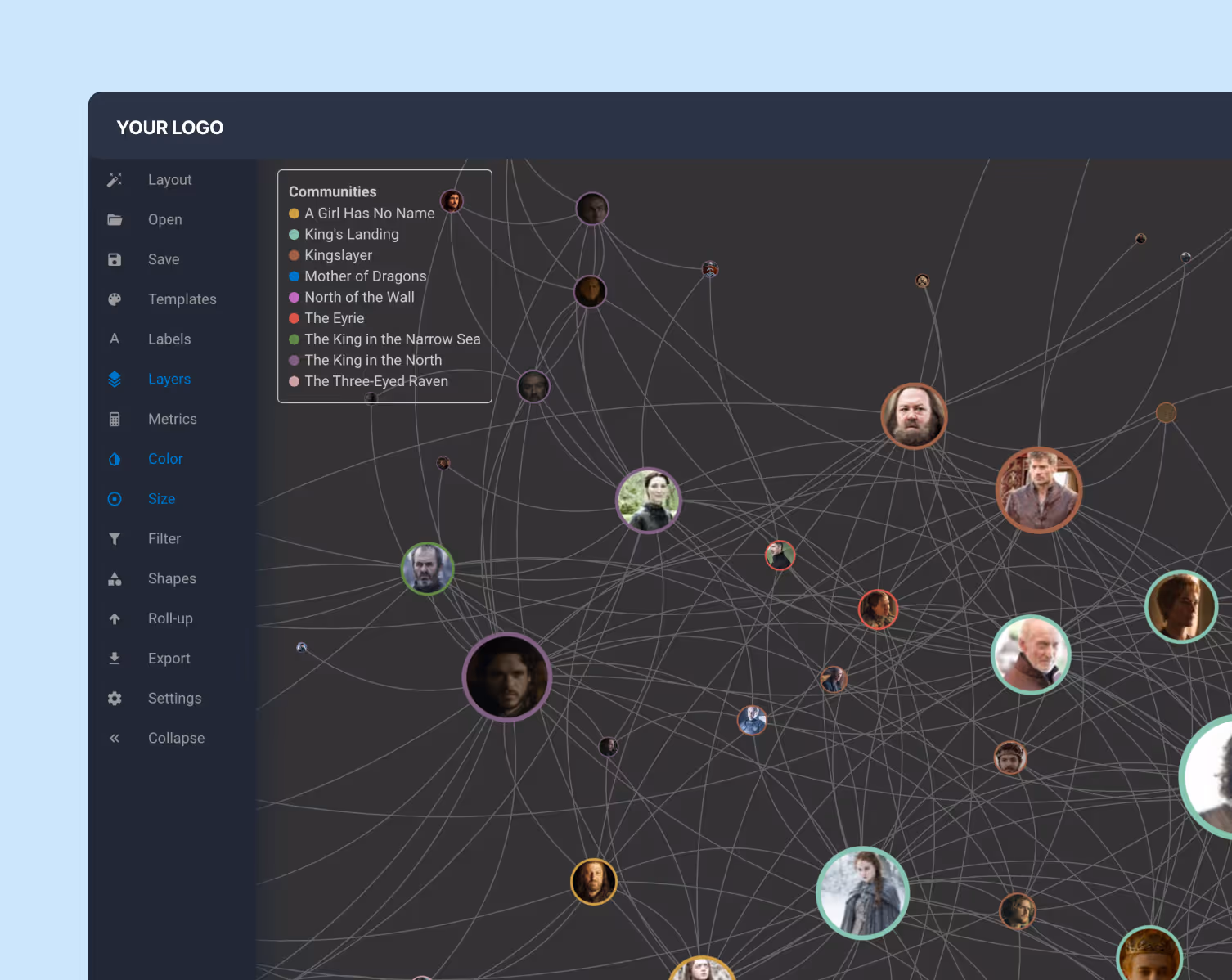Select the man in leather vest node
Image resolution: width=1232 pixels, height=980 pixels.
(x=1039, y=490)
